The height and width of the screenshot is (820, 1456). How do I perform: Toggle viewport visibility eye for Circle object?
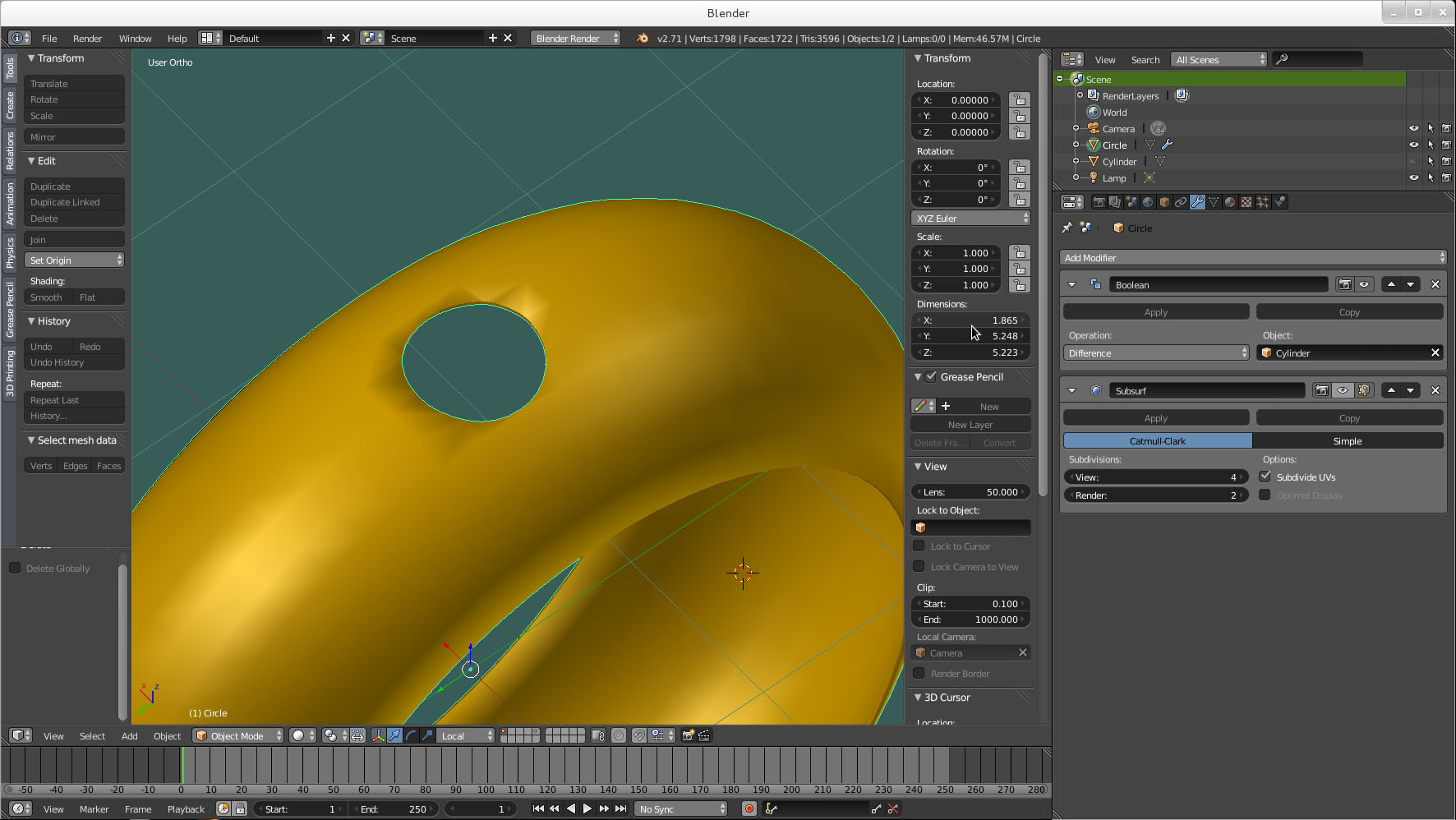(x=1413, y=145)
